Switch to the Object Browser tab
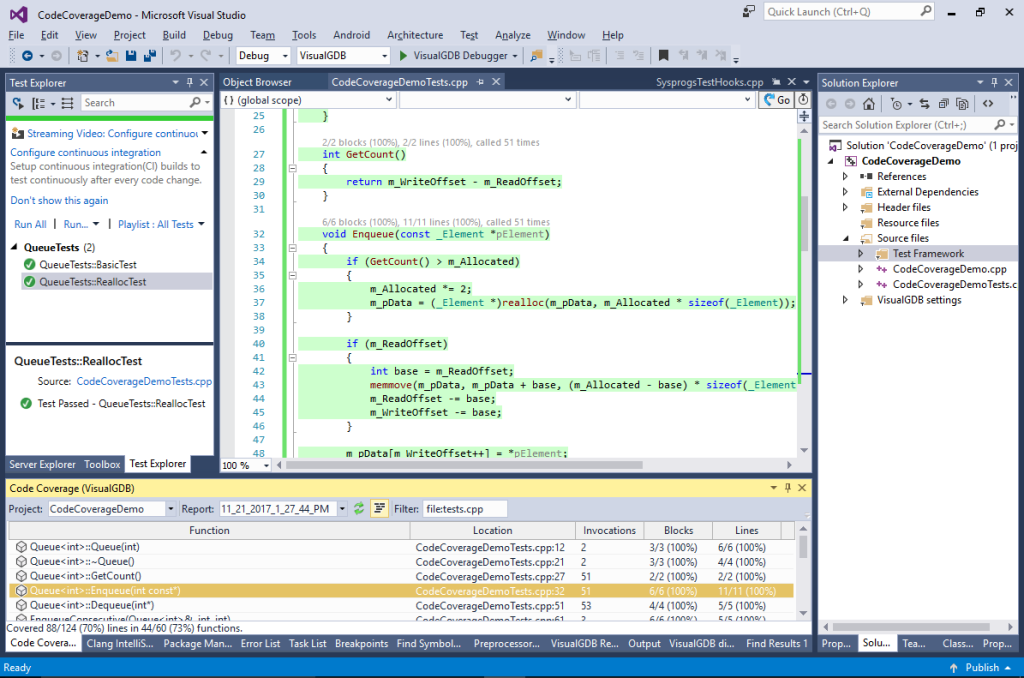This screenshot has height=678, width=1024. coord(257,82)
